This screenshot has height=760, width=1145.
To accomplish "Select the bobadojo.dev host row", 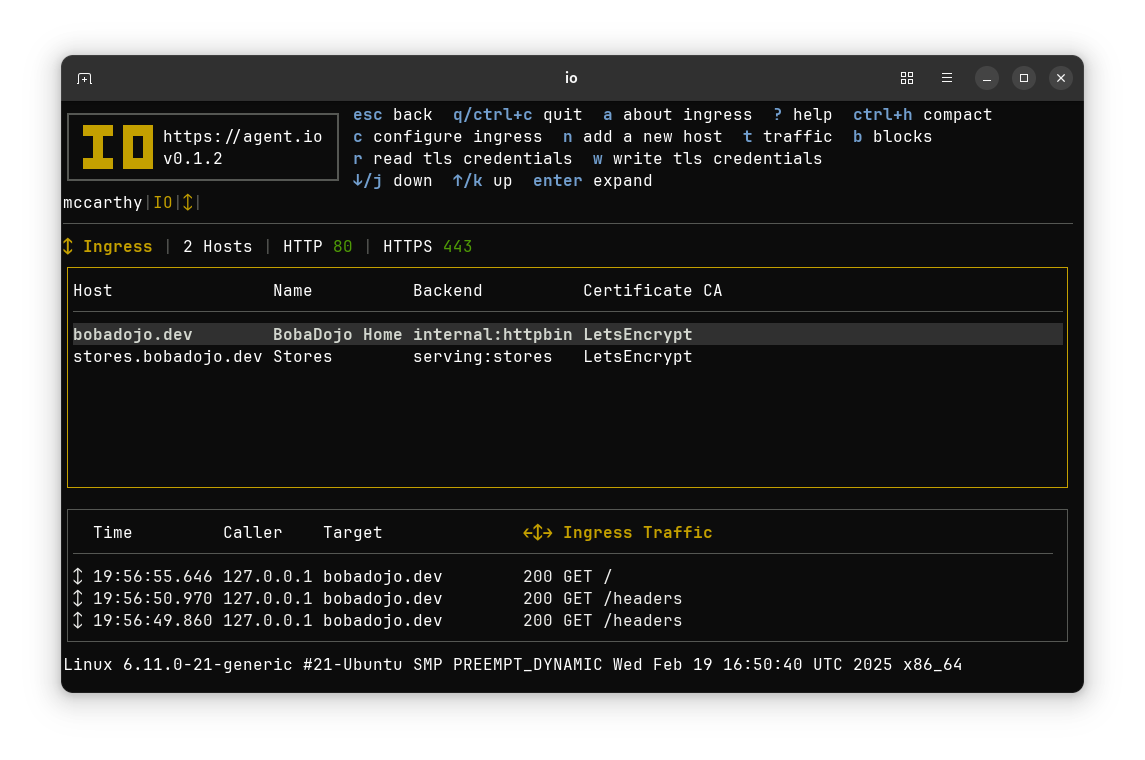I will 567,334.
